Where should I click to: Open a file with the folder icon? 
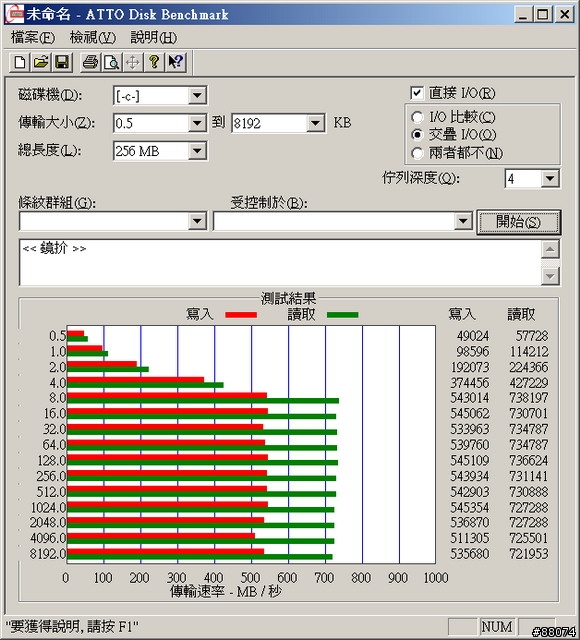pos(41,62)
